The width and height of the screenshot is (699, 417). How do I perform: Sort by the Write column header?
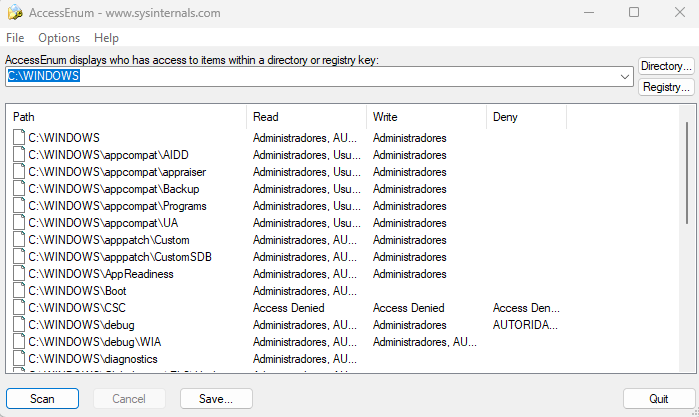tap(426, 117)
